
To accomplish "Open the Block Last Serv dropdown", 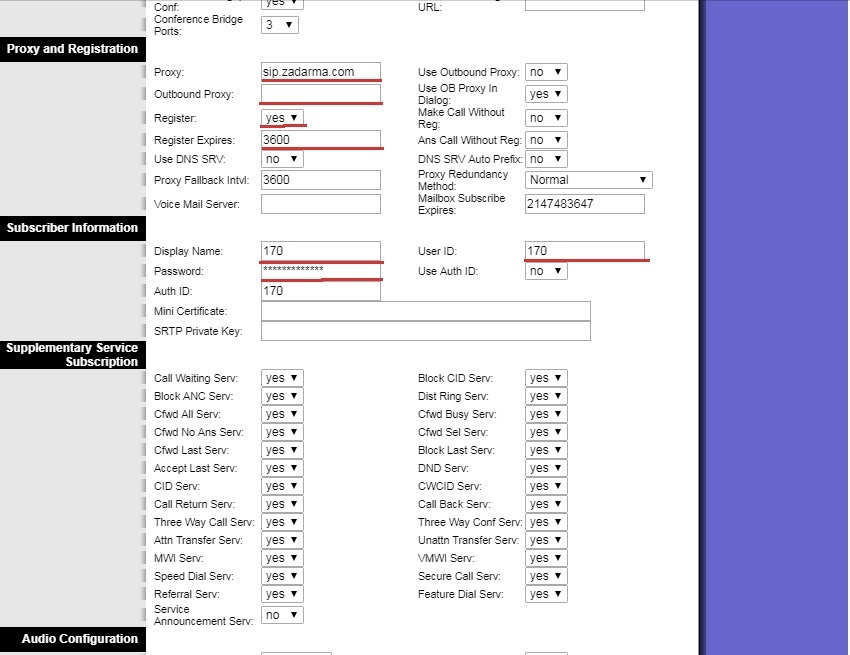I will (546, 450).
